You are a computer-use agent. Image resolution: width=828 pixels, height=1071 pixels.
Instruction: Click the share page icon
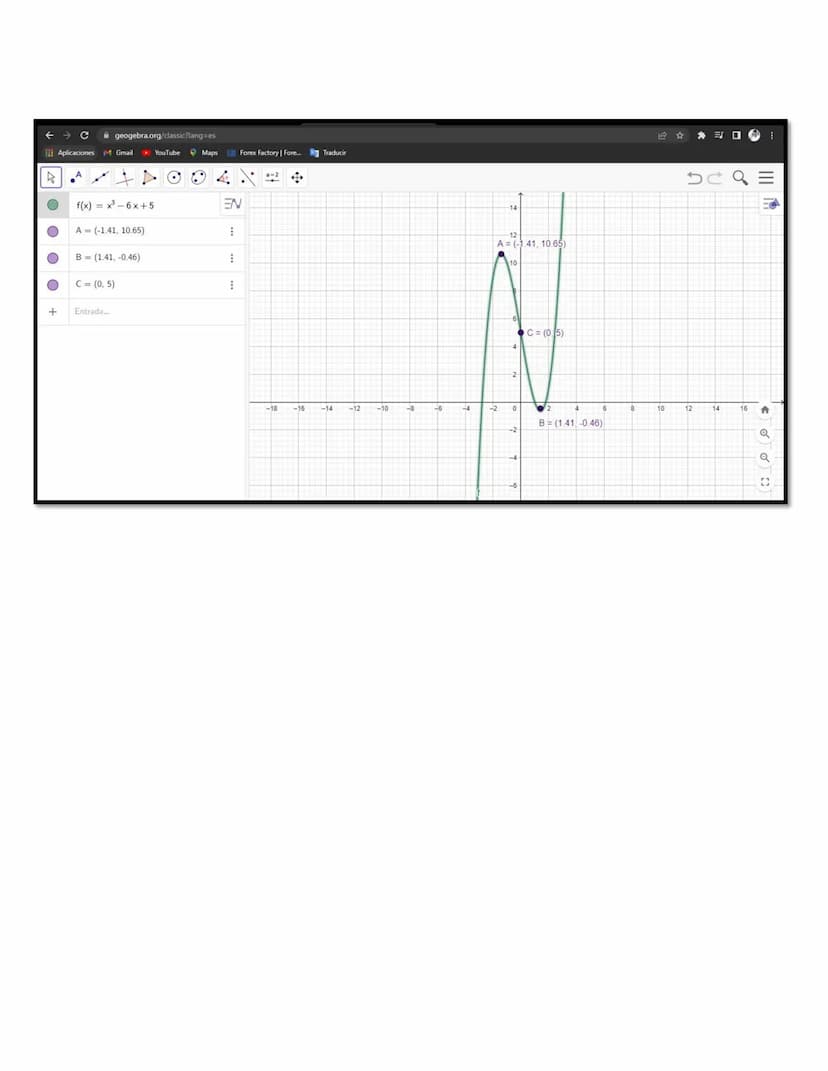(662, 135)
